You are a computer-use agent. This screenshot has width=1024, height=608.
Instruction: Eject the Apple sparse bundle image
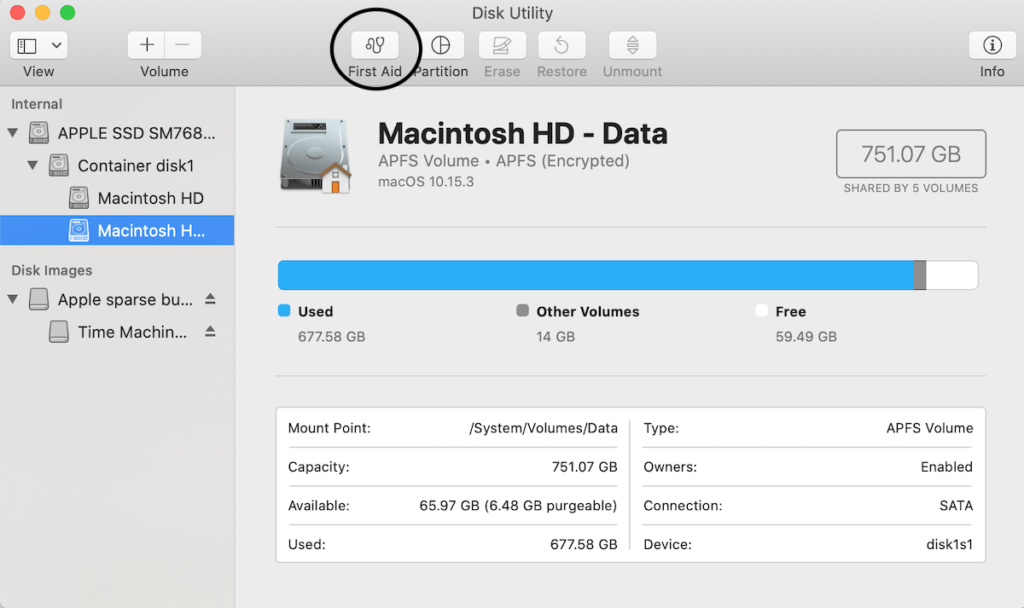click(x=210, y=299)
